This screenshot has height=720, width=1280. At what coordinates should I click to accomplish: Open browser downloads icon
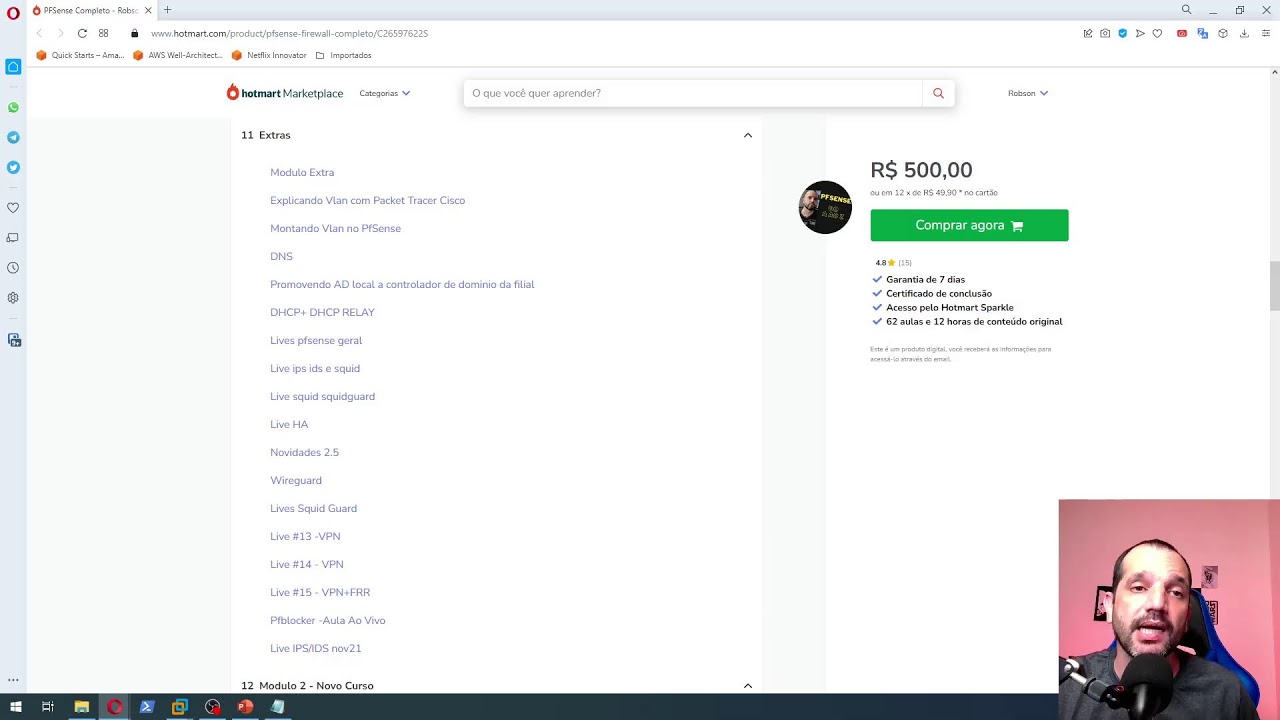(x=1244, y=33)
